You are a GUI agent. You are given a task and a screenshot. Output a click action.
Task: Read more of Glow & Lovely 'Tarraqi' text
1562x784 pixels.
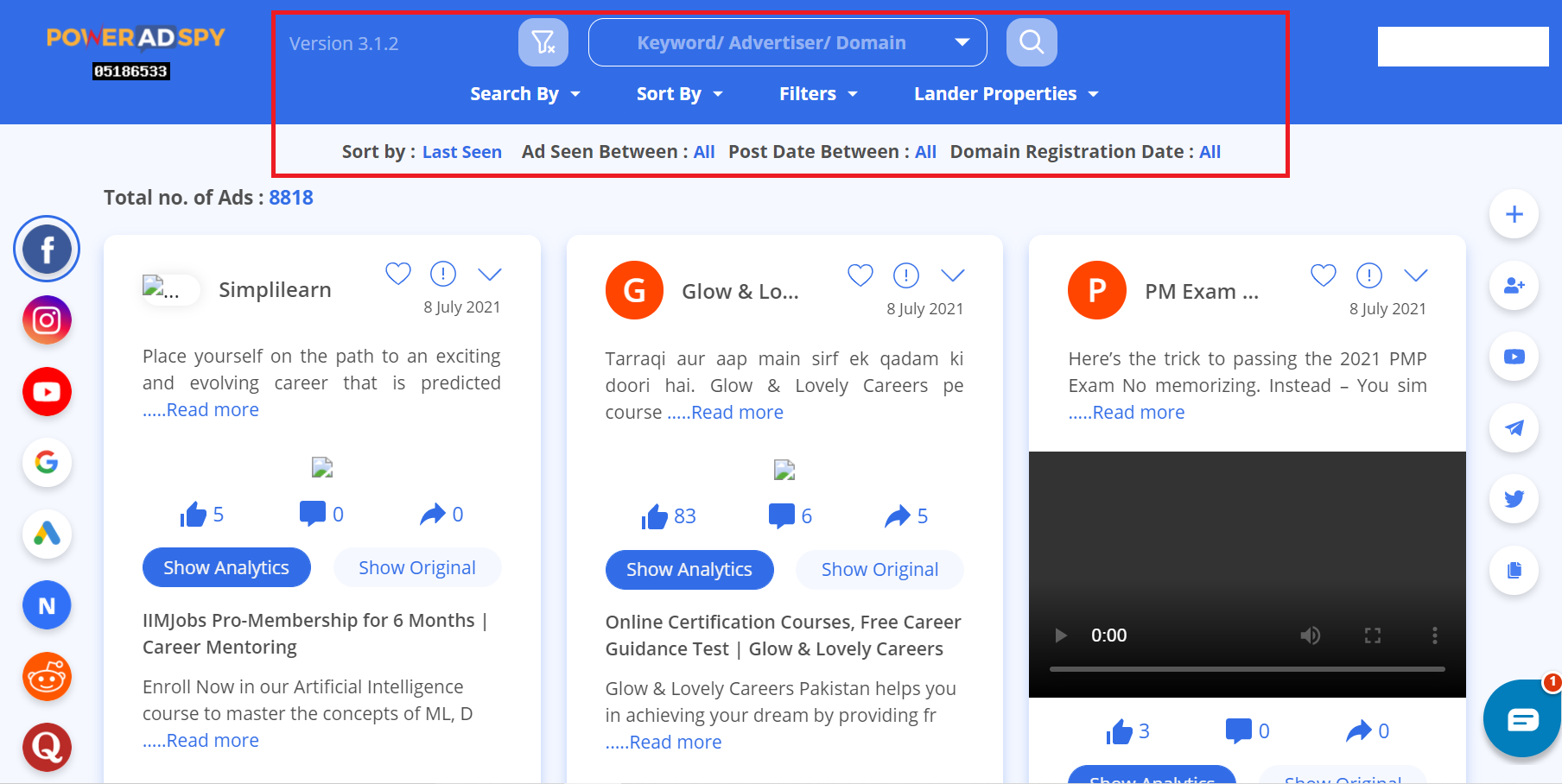click(726, 412)
